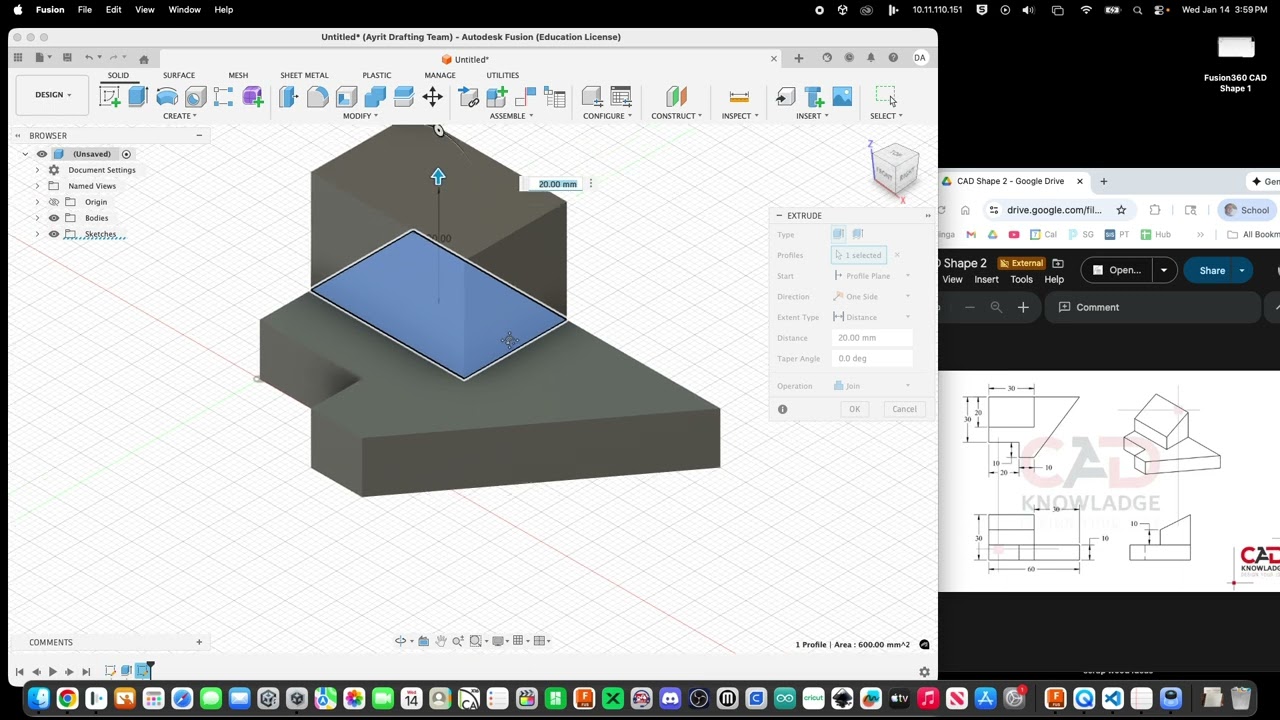Expand the Document Settings node

point(37,170)
